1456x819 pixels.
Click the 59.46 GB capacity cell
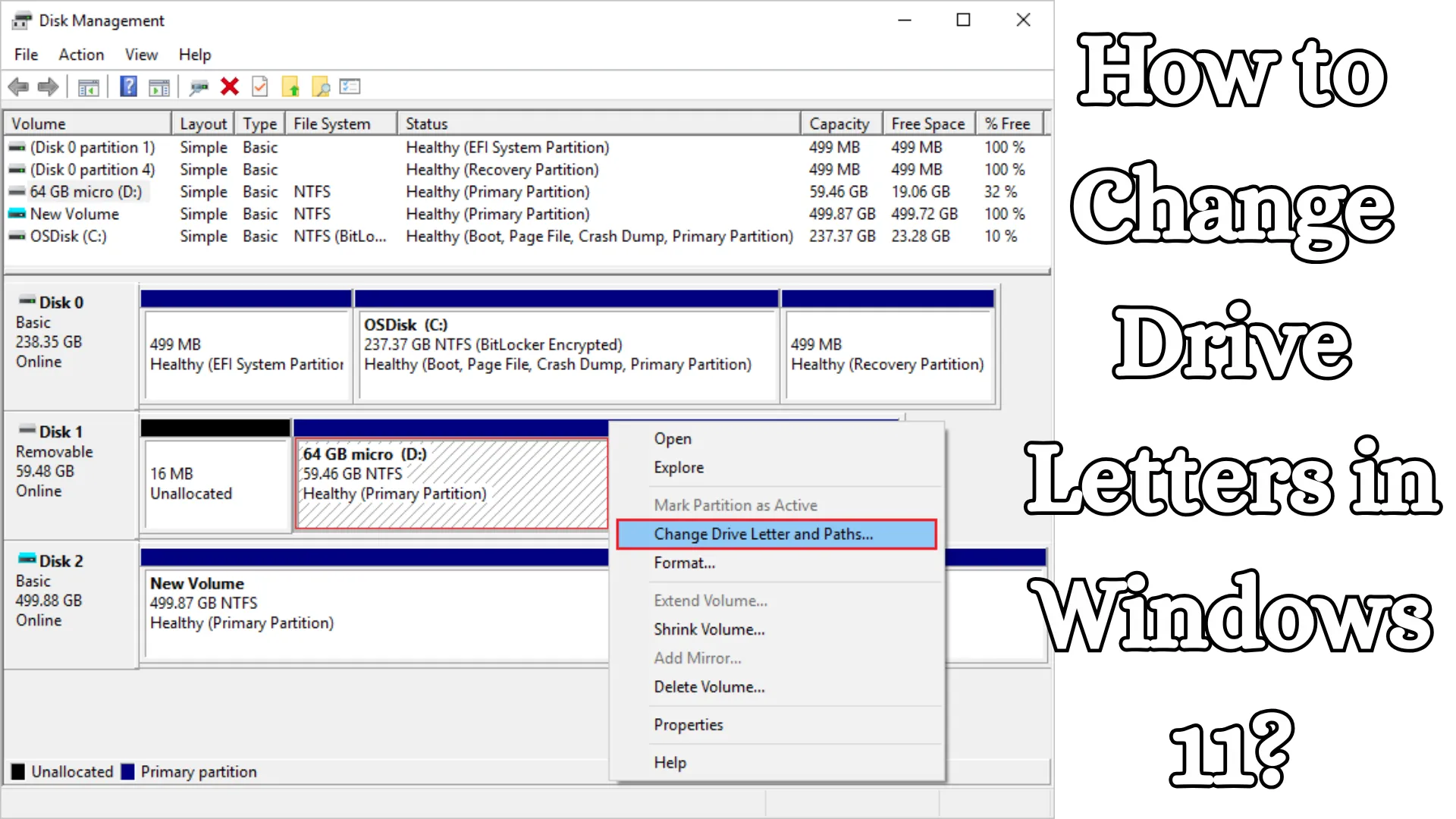coord(838,192)
